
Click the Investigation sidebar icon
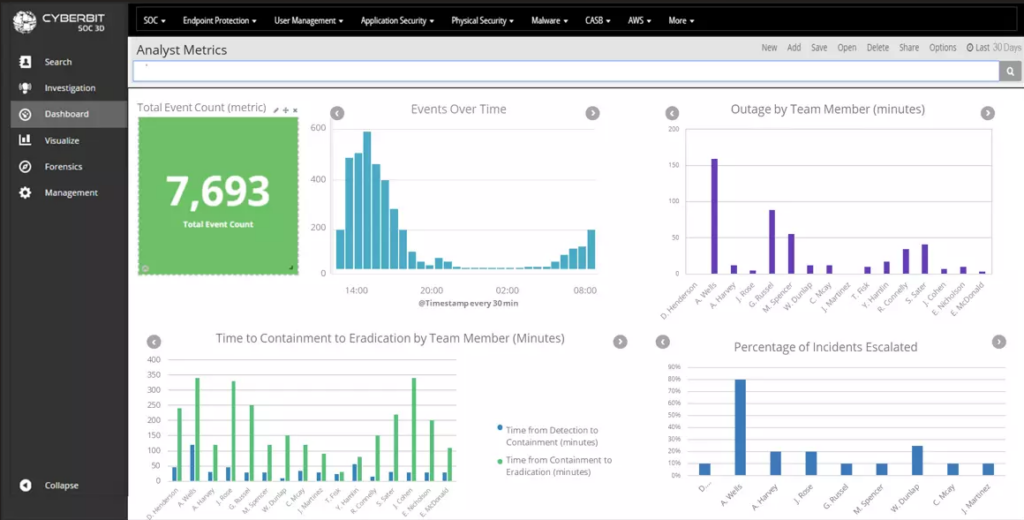coord(25,88)
